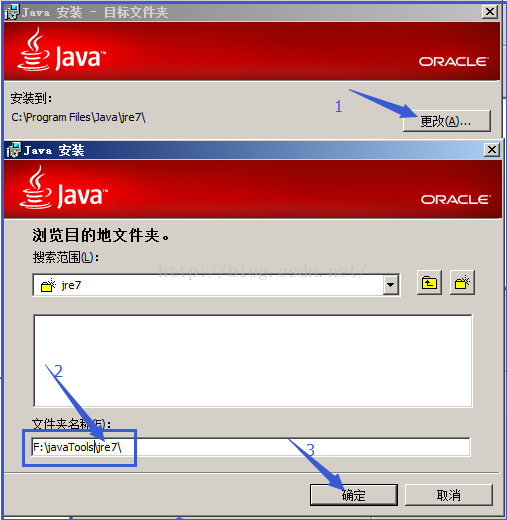Go up one folder level
The width and height of the screenshot is (507, 520).
click(x=429, y=283)
